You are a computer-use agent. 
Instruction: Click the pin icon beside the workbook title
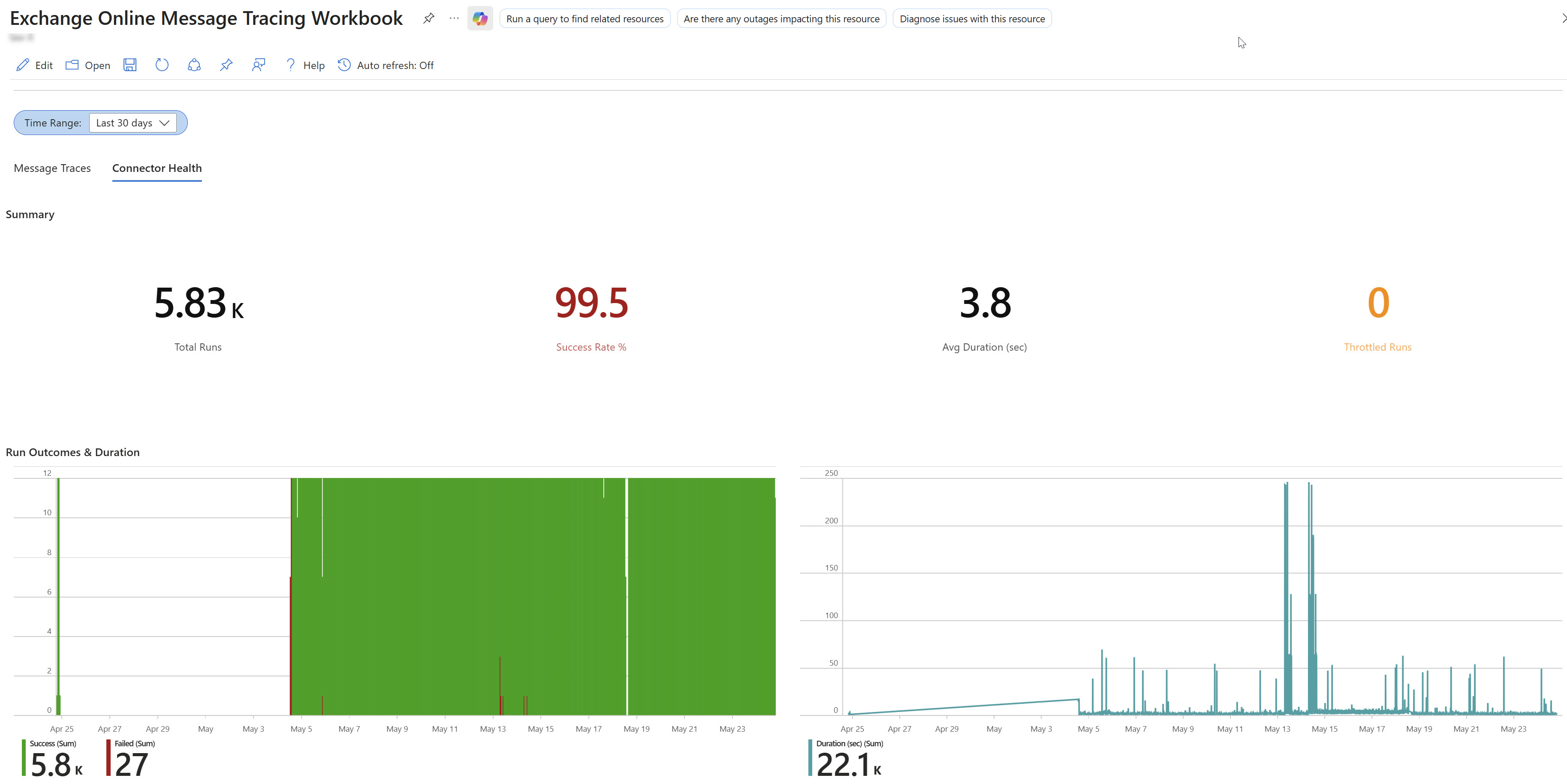pos(429,18)
